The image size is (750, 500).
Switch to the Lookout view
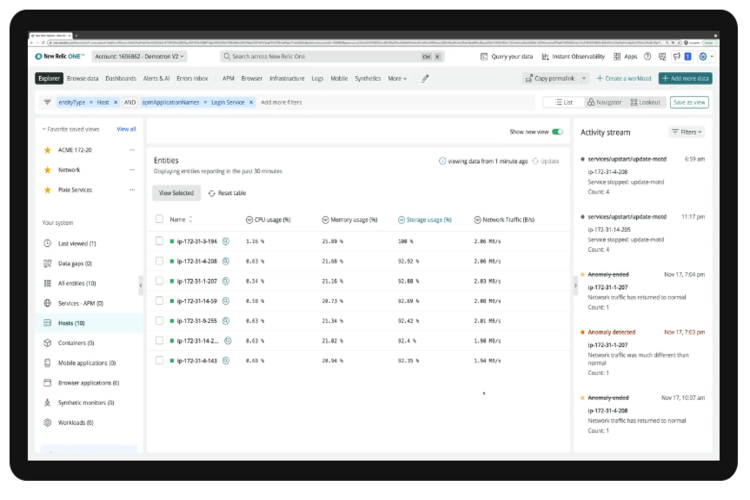click(x=645, y=102)
